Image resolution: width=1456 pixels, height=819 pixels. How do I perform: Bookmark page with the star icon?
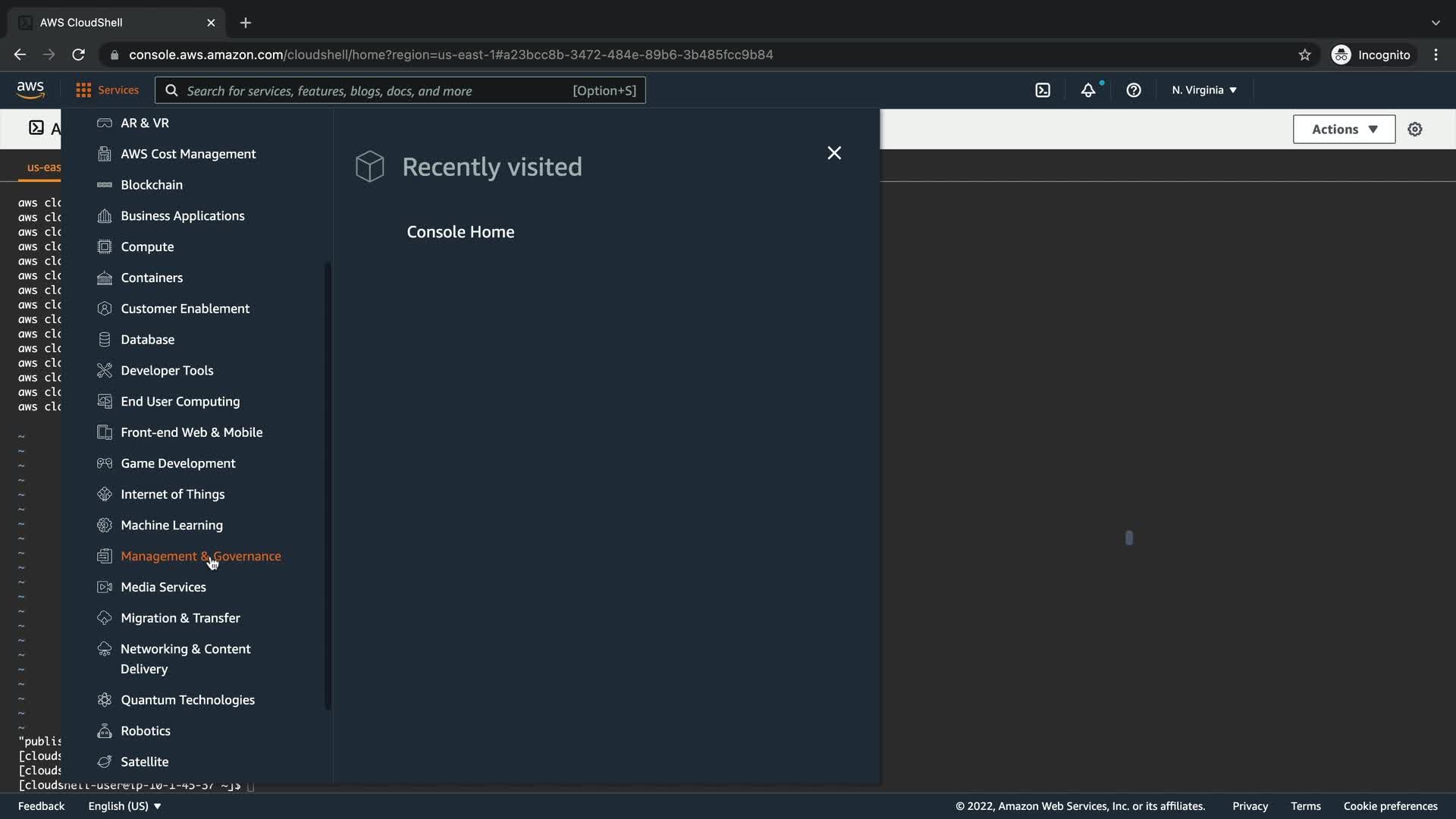coord(1304,55)
